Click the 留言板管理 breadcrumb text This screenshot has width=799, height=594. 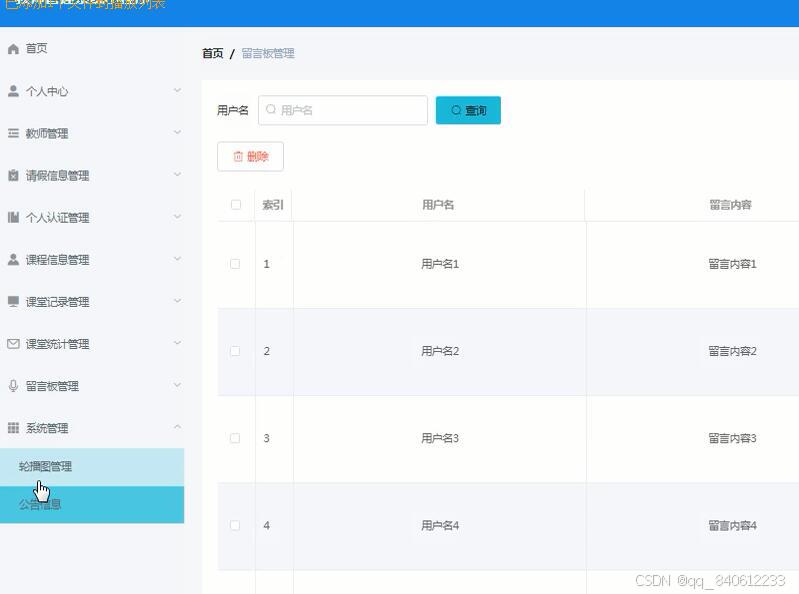click(268, 53)
